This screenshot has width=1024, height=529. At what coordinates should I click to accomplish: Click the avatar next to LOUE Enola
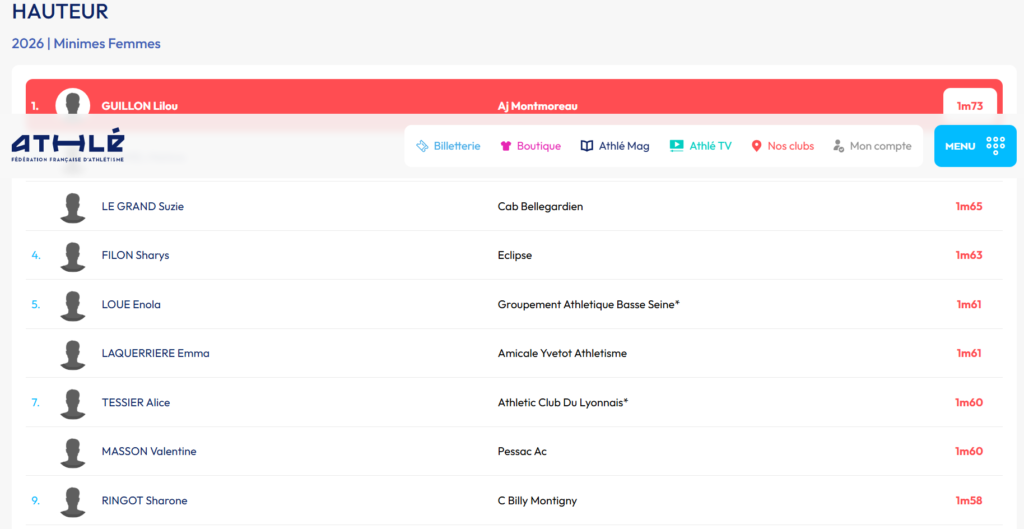pos(72,305)
